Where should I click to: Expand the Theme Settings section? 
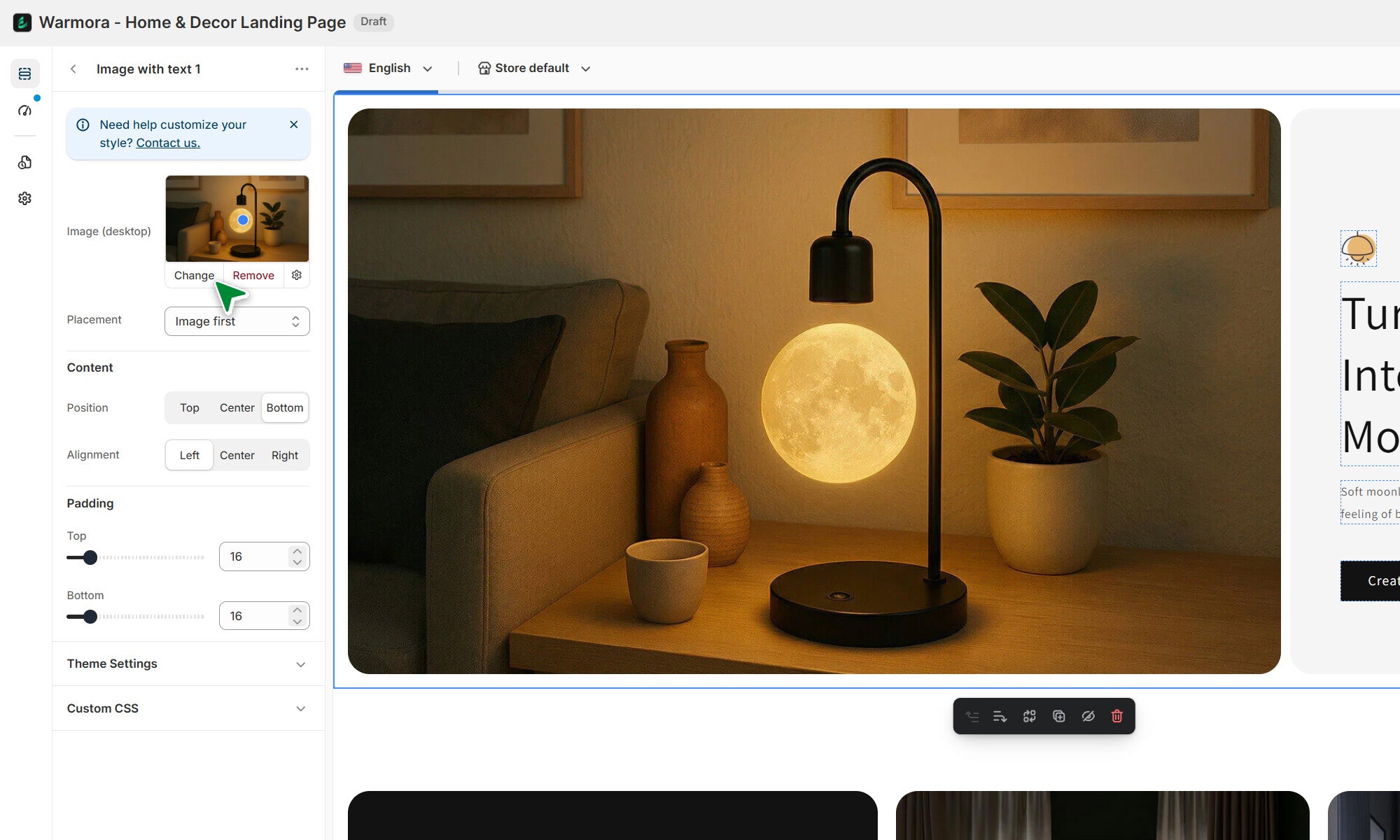point(188,664)
